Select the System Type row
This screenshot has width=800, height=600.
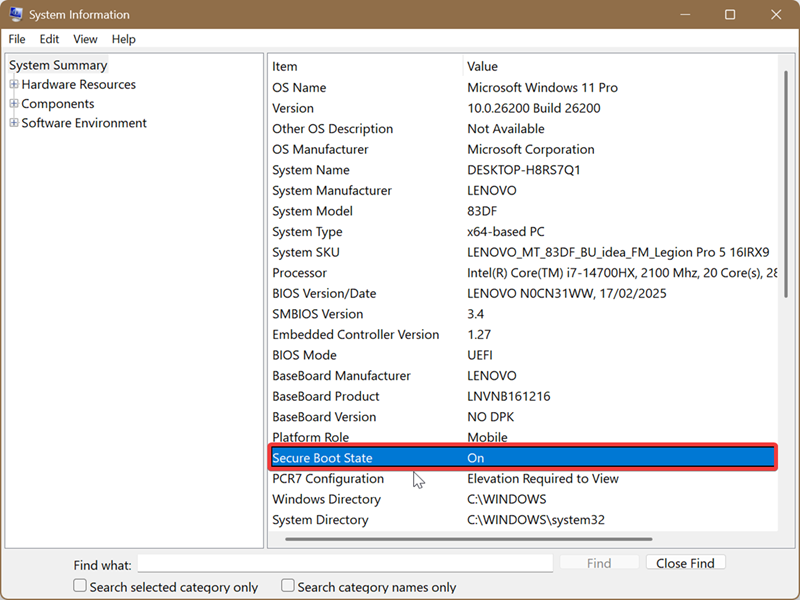523,232
